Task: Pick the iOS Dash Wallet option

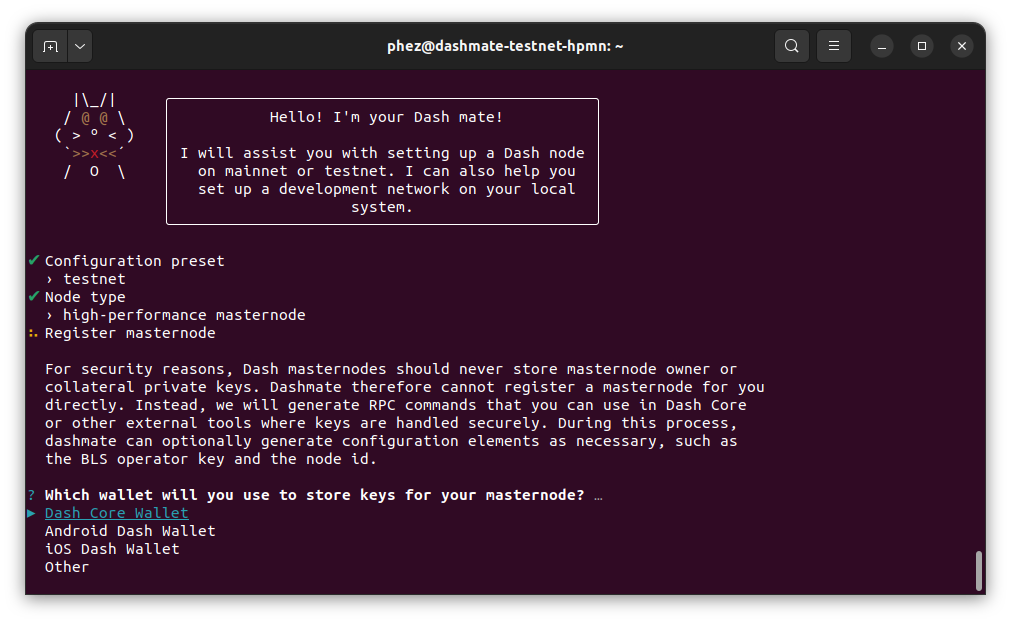Action: pos(112,549)
